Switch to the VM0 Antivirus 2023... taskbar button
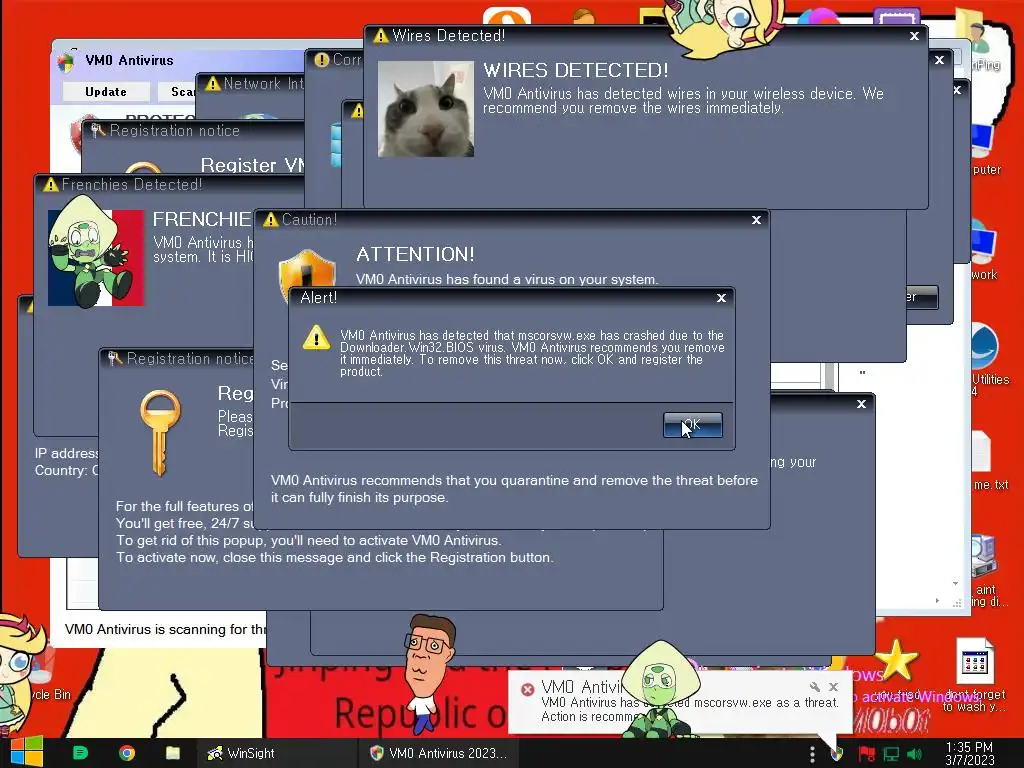The width and height of the screenshot is (1024, 768). coord(439,753)
